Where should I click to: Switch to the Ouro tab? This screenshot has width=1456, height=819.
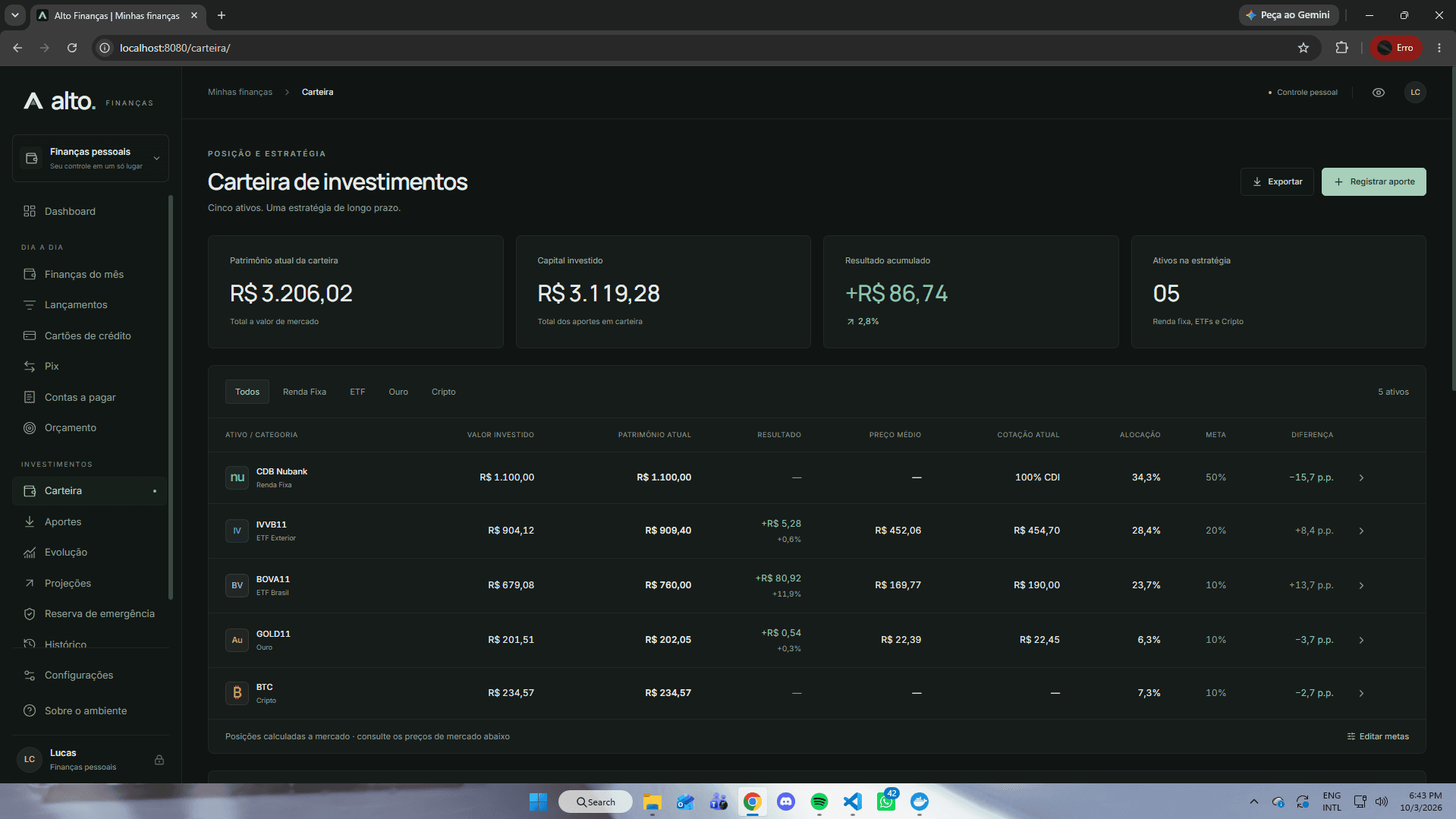coord(398,392)
